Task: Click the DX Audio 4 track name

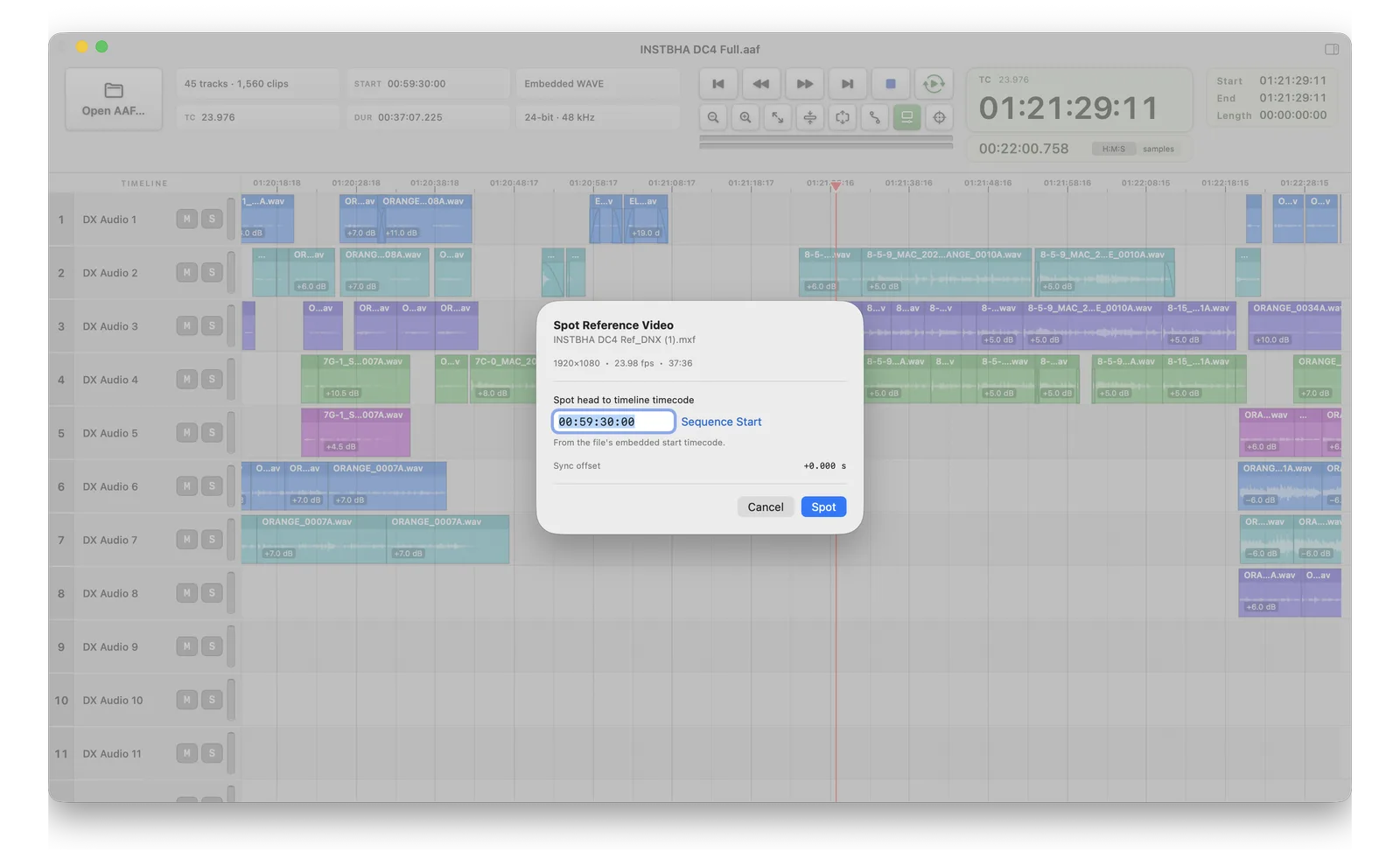Action: [x=110, y=380]
